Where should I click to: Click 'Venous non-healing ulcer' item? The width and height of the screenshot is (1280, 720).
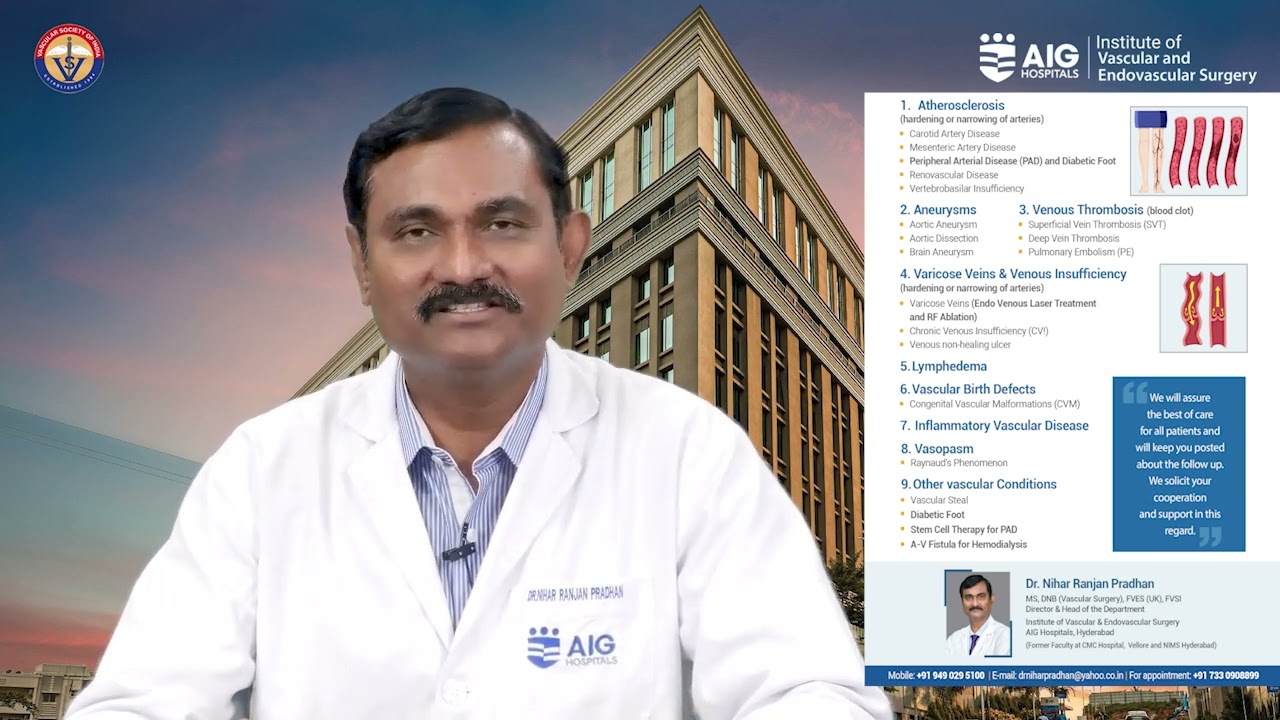(x=960, y=345)
